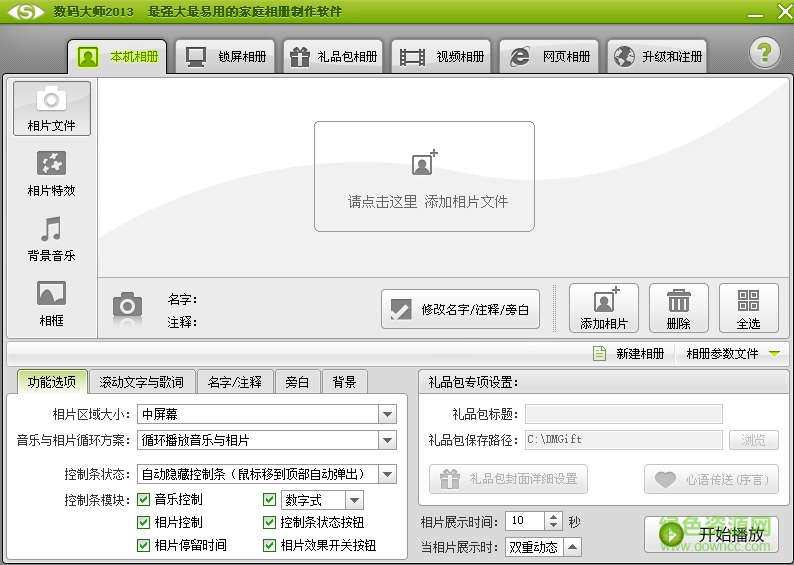Select the 旁白 tab
The width and height of the screenshot is (794, 565).
click(x=297, y=382)
